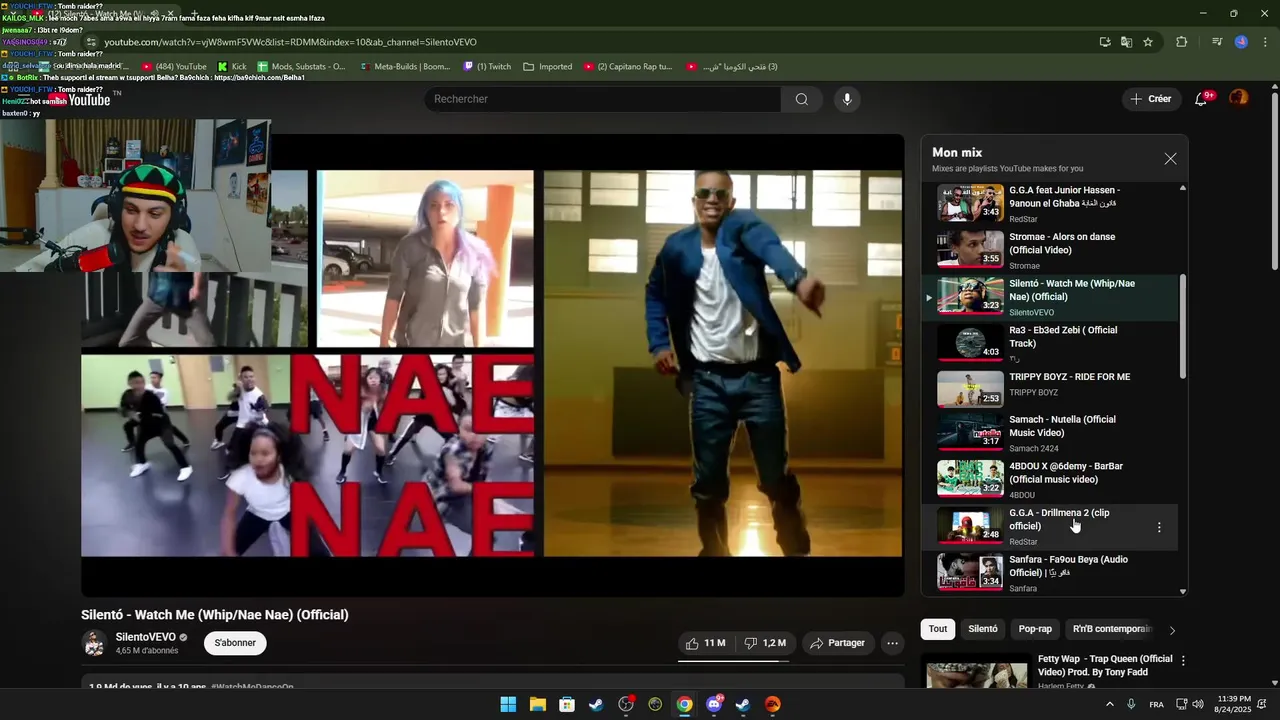Click the Rechercher search field
This screenshot has width=1280, height=720.
pos(603,99)
